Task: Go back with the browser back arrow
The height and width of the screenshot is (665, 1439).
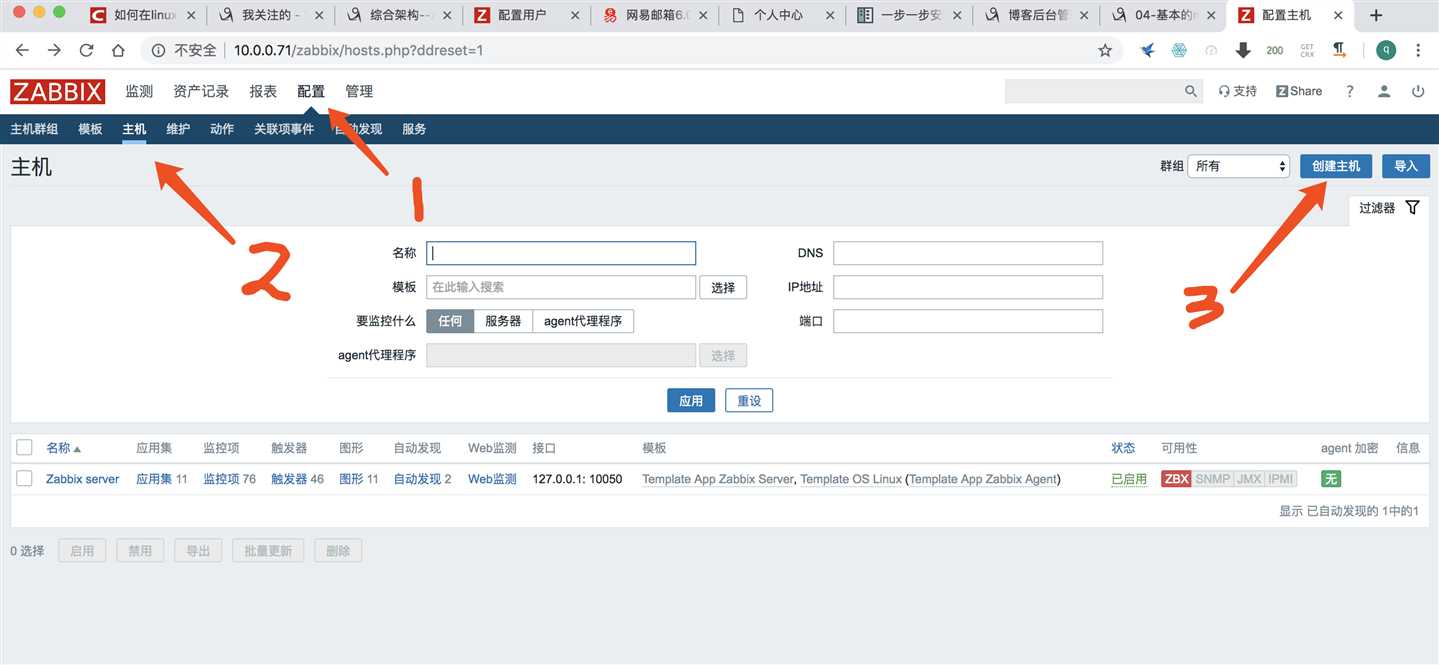Action: pyautogui.click(x=22, y=50)
